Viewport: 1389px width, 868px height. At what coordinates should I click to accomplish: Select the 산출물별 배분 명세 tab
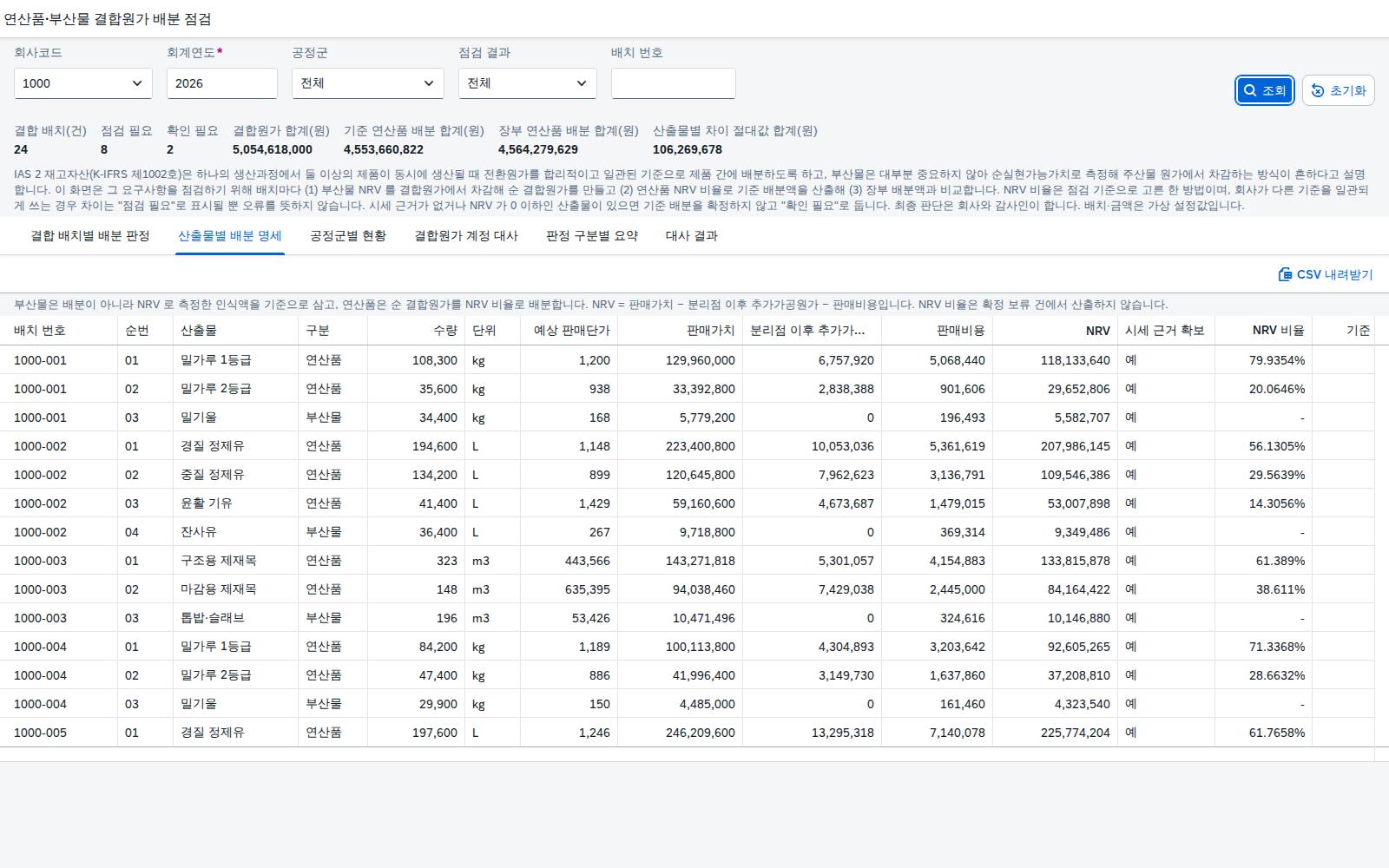(x=230, y=235)
